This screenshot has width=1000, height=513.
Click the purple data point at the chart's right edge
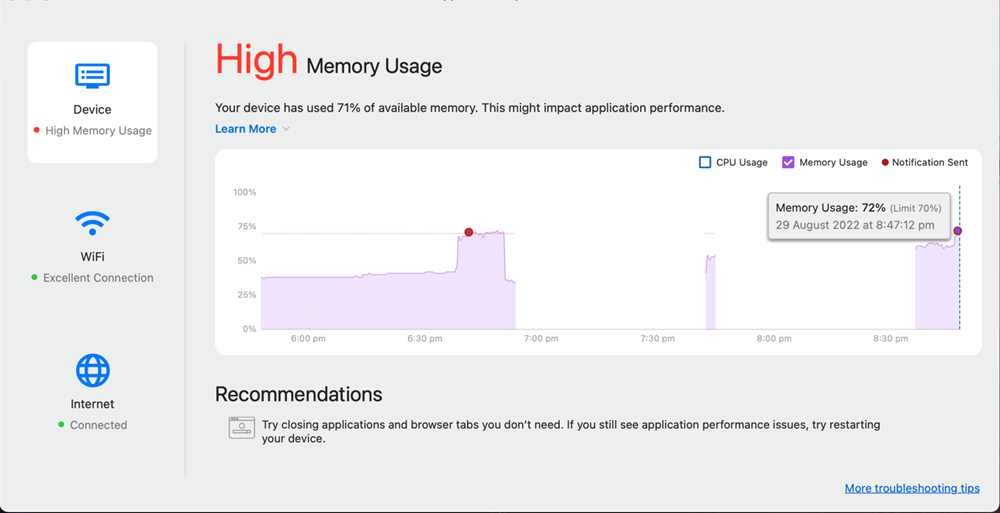[x=957, y=231]
